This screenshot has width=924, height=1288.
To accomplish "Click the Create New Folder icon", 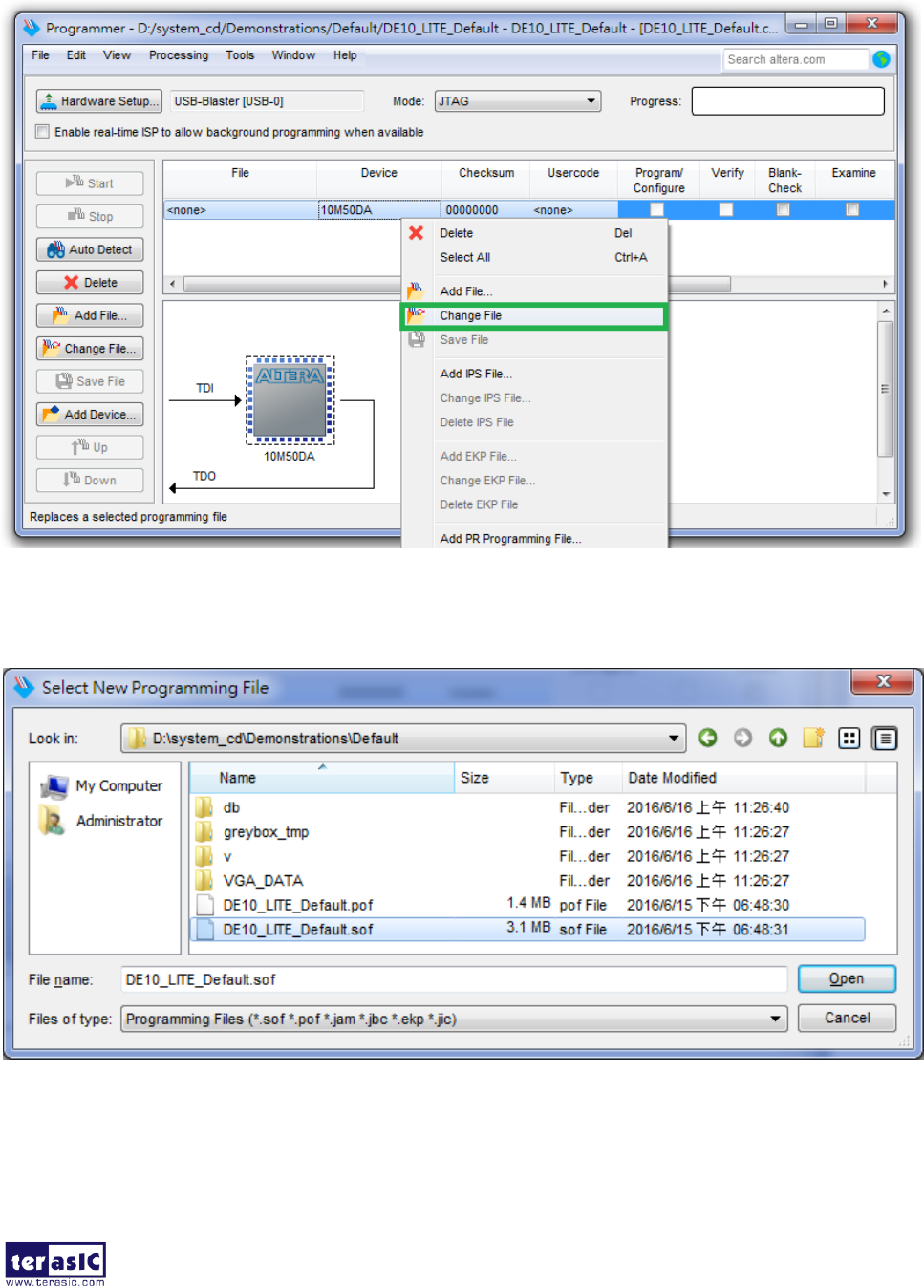I will [813, 738].
